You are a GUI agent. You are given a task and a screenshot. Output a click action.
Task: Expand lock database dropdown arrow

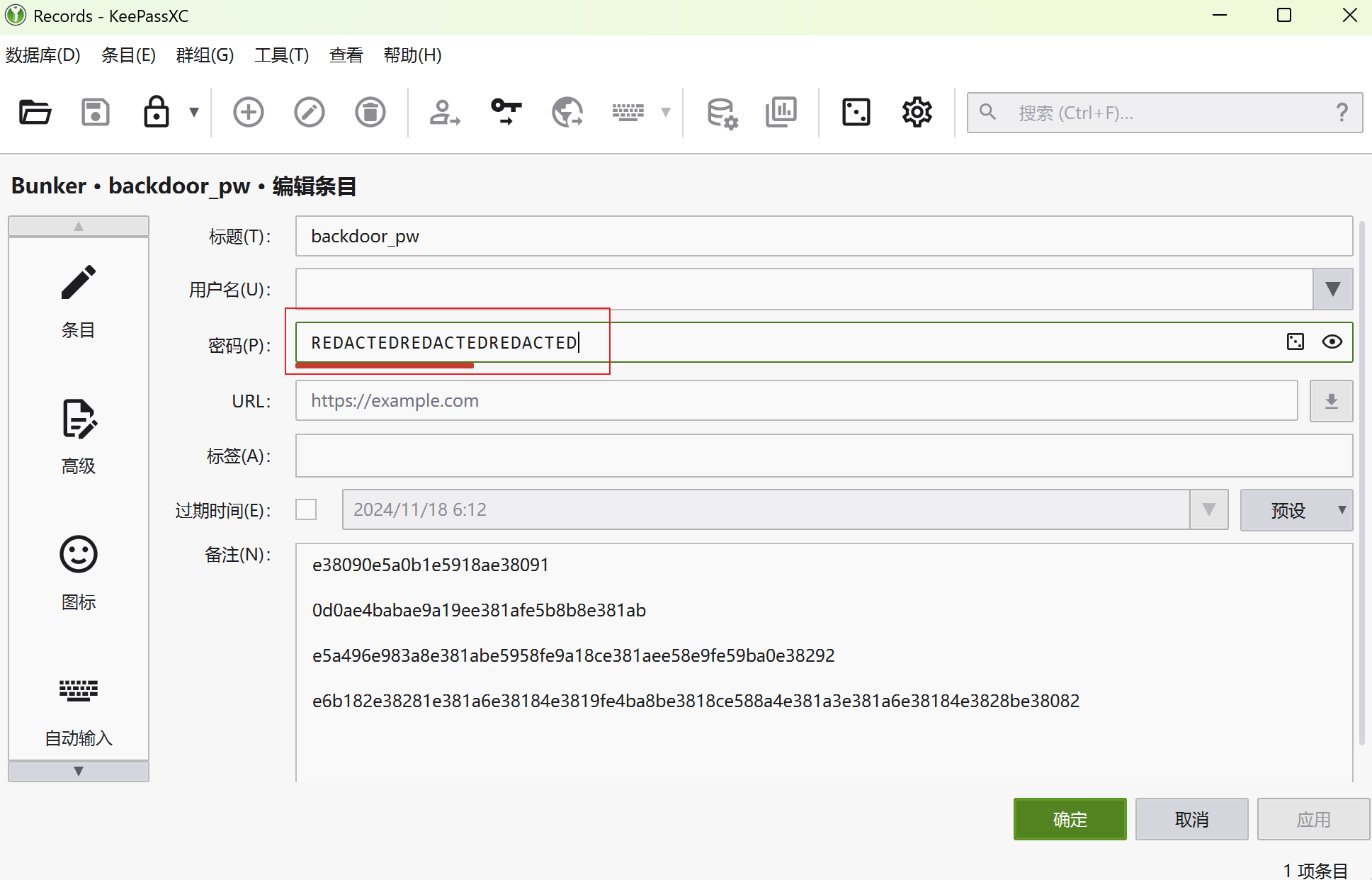tap(194, 112)
